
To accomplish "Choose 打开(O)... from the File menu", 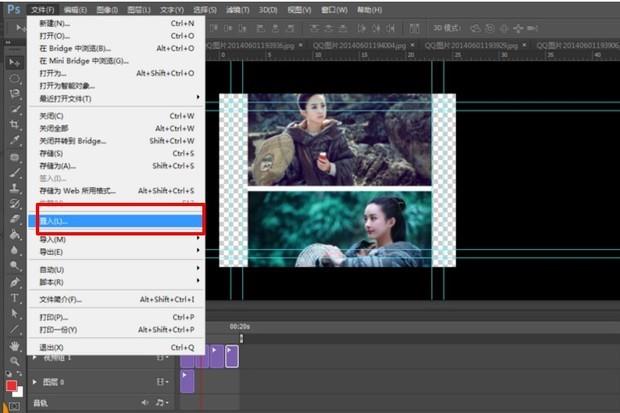I will click(x=117, y=36).
